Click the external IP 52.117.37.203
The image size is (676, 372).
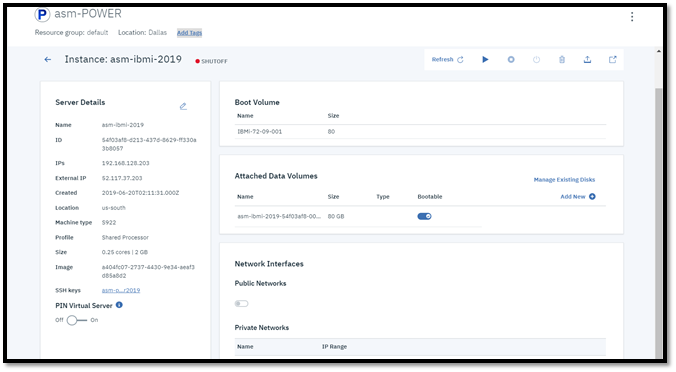click(122, 178)
